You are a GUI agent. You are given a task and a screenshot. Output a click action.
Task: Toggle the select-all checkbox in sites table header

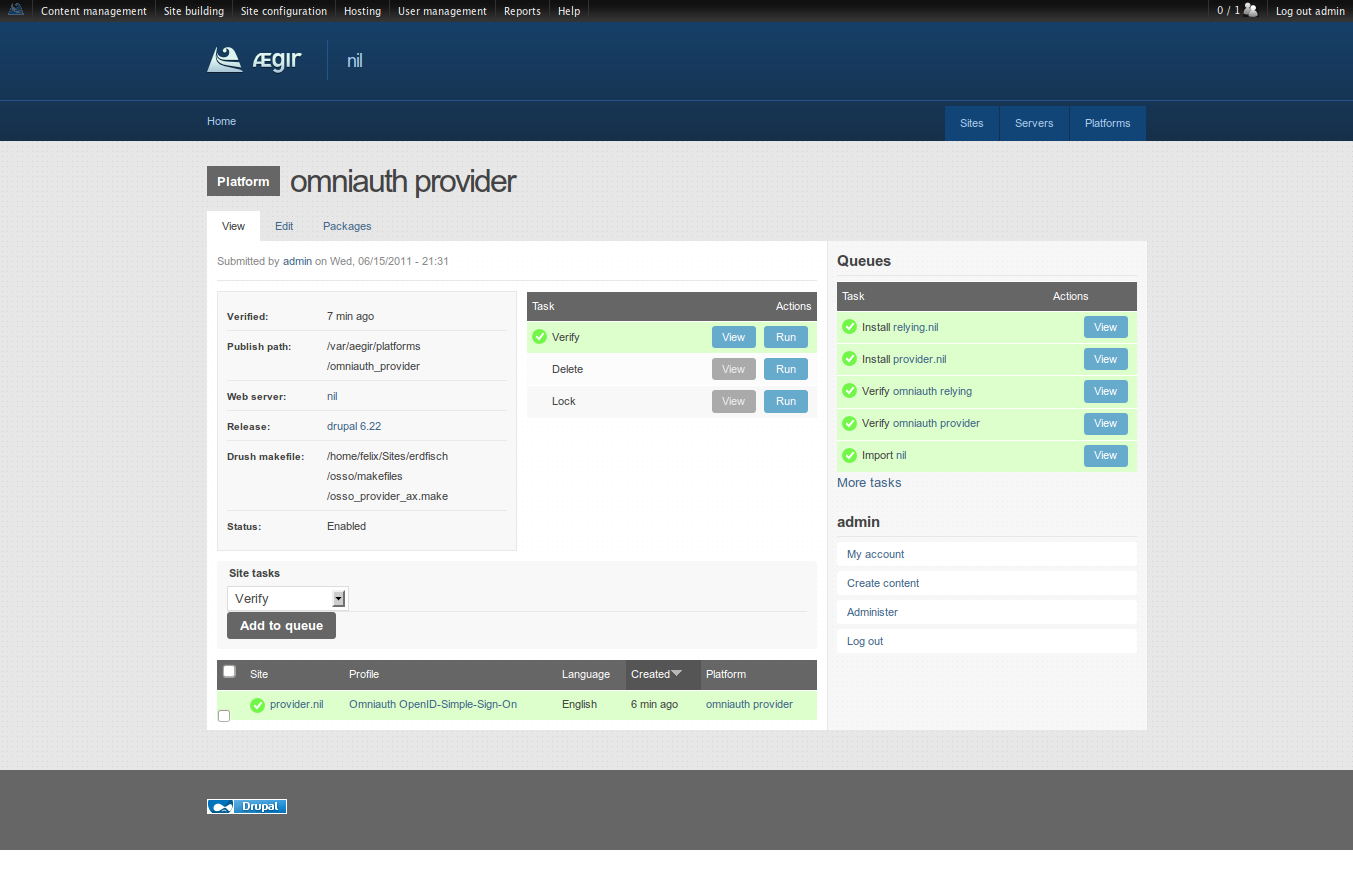click(229, 671)
